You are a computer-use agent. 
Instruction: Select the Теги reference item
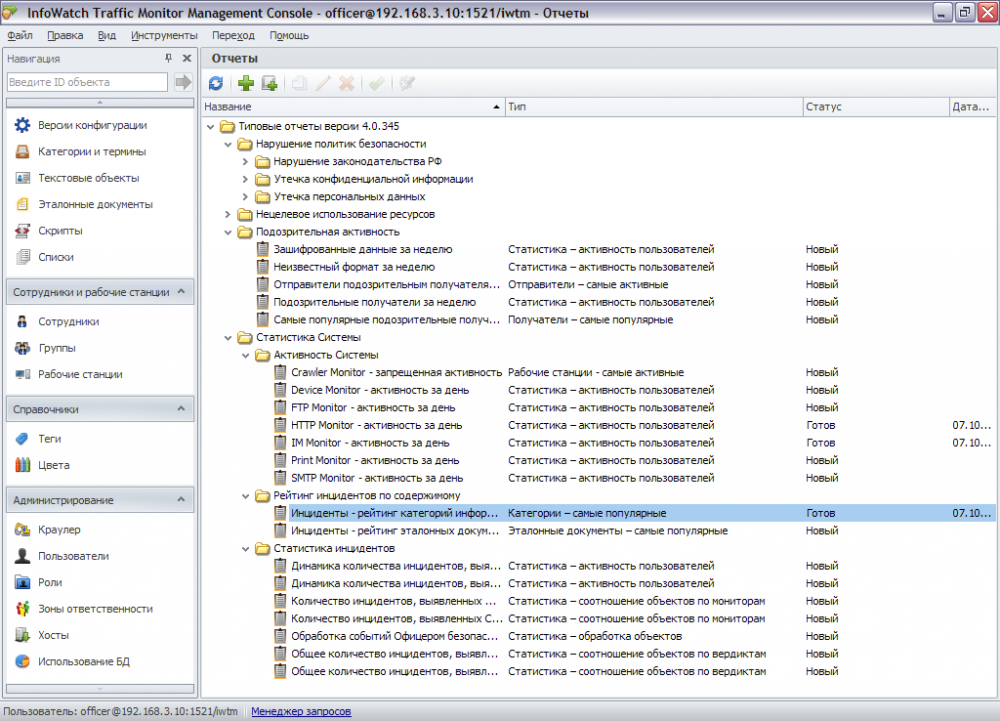pyautogui.click(x=50, y=439)
